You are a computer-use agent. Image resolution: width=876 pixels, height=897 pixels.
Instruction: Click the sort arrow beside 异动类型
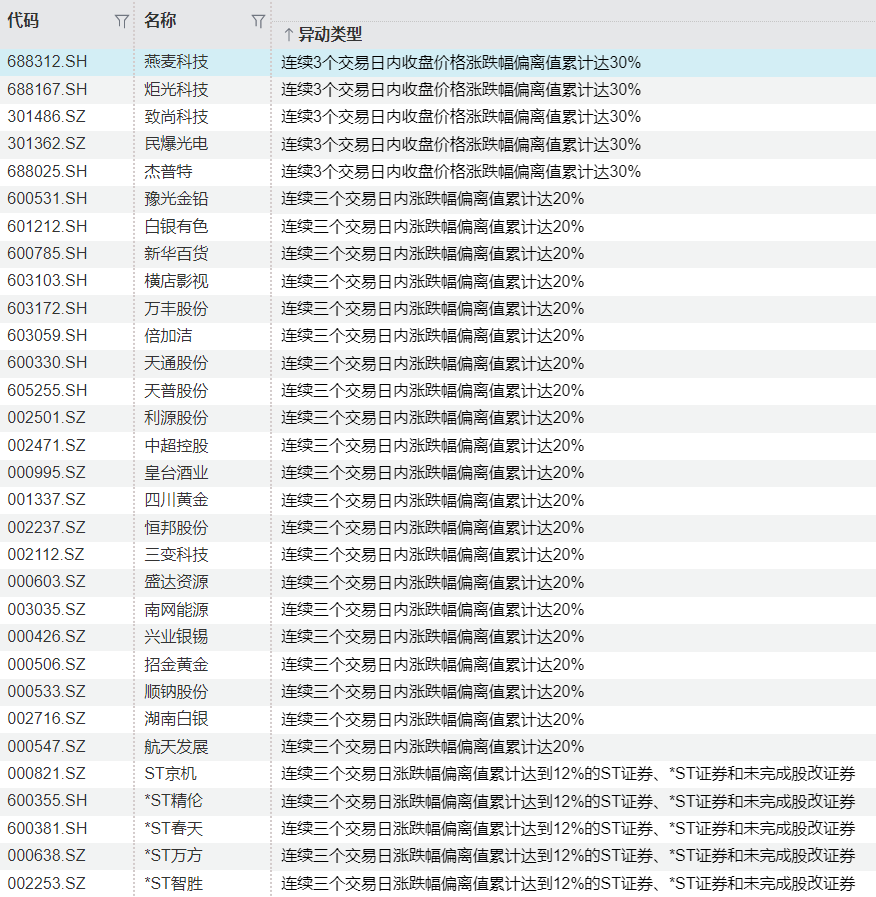(288, 35)
